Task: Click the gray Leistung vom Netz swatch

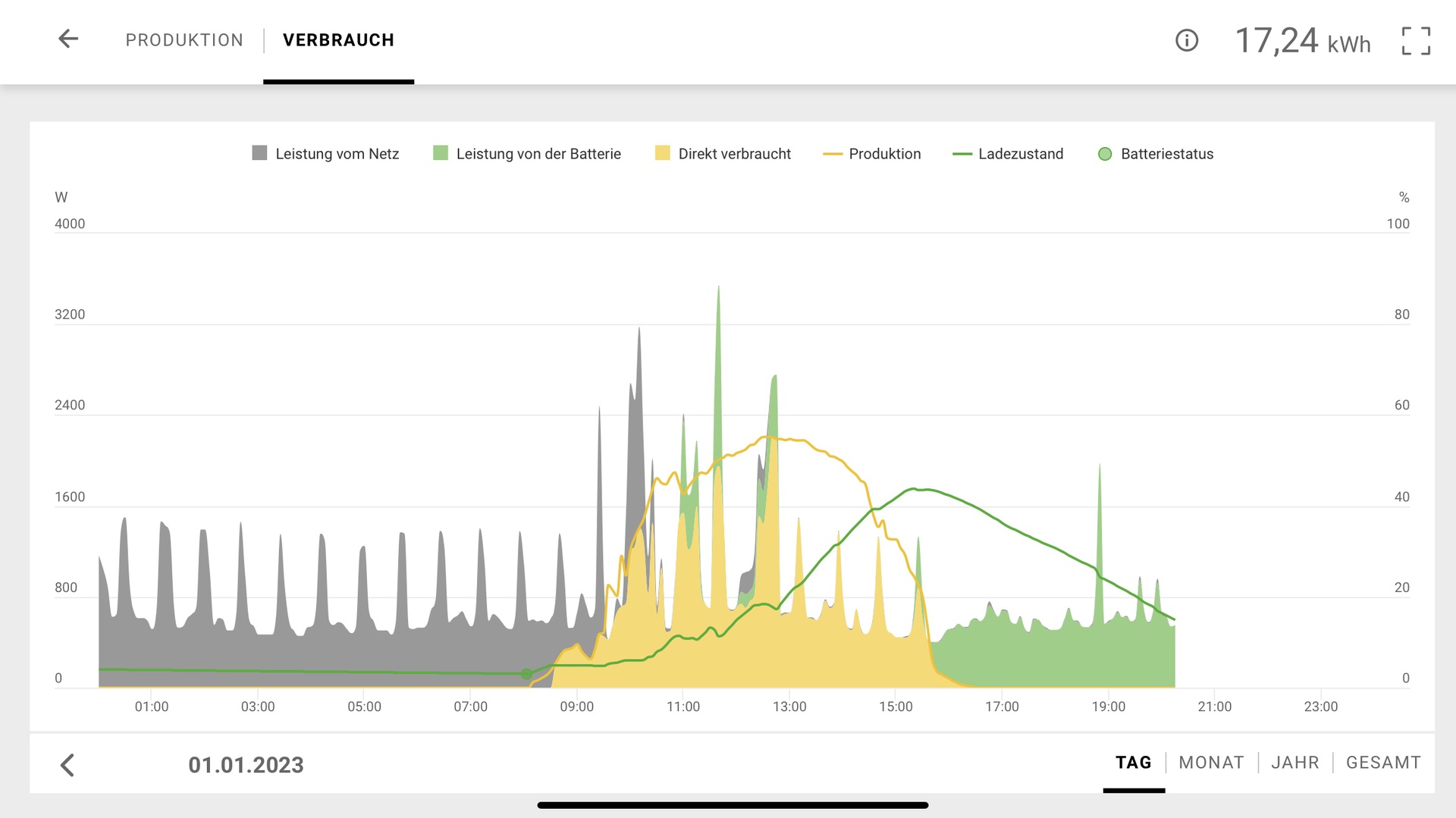Action: coord(259,153)
